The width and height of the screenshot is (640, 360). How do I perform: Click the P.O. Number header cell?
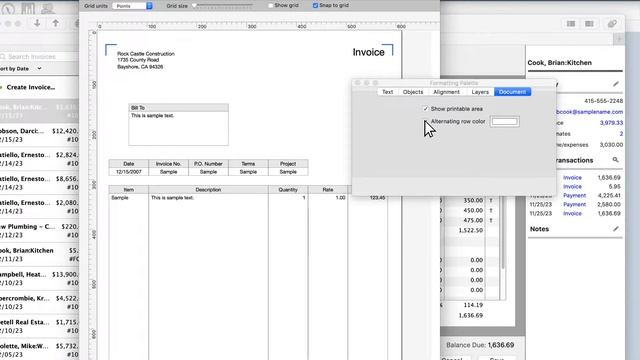[x=208, y=164]
